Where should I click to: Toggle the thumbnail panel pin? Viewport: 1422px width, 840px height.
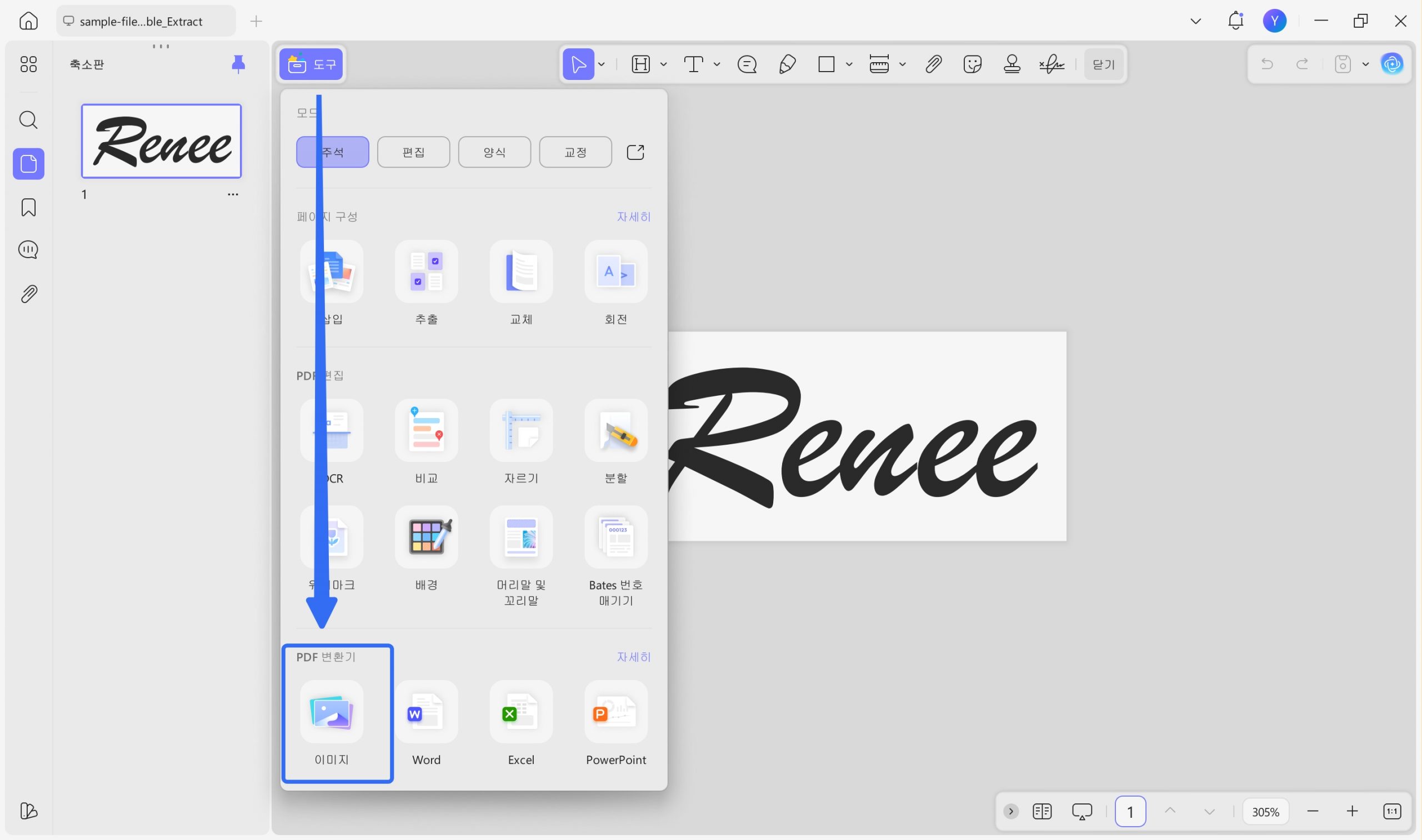[238, 64]
